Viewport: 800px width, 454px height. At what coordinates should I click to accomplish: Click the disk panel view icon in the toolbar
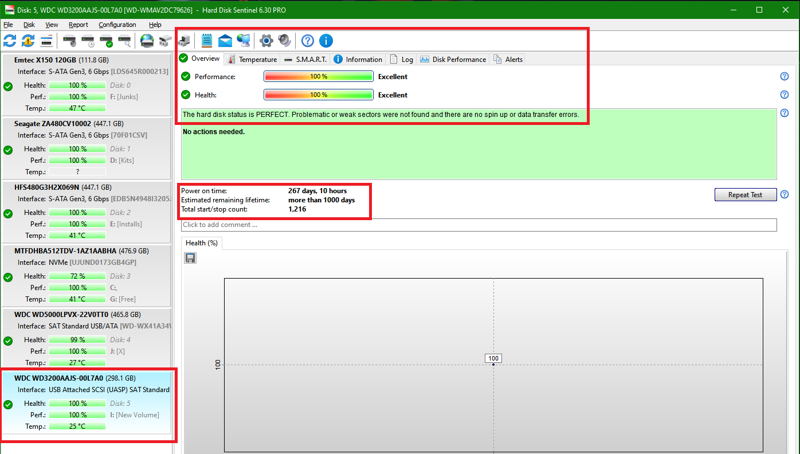46,41
